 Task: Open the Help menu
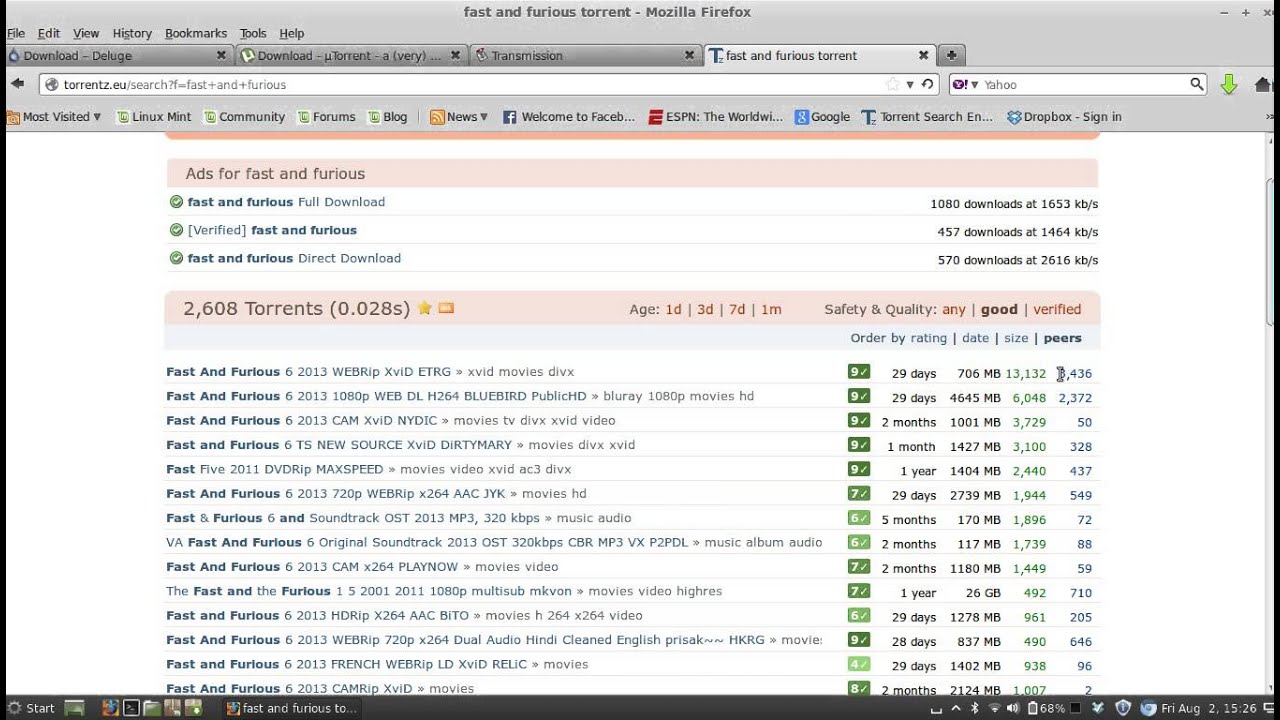click(x=291, y=33)
